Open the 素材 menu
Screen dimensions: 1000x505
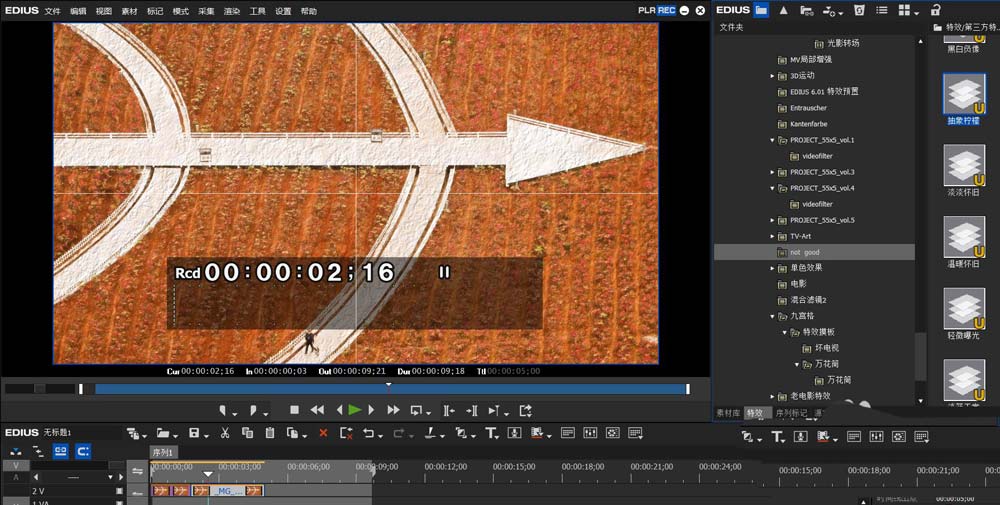[x=129, y=11]
